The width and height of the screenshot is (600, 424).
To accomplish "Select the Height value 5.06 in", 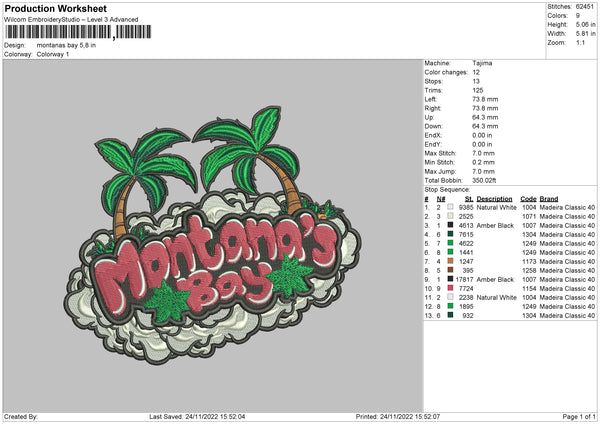I will pos(585,24).
